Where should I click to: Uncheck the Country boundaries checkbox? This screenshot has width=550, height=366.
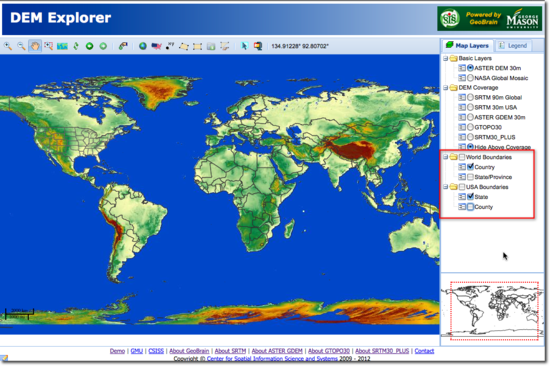tap(470, 167)
